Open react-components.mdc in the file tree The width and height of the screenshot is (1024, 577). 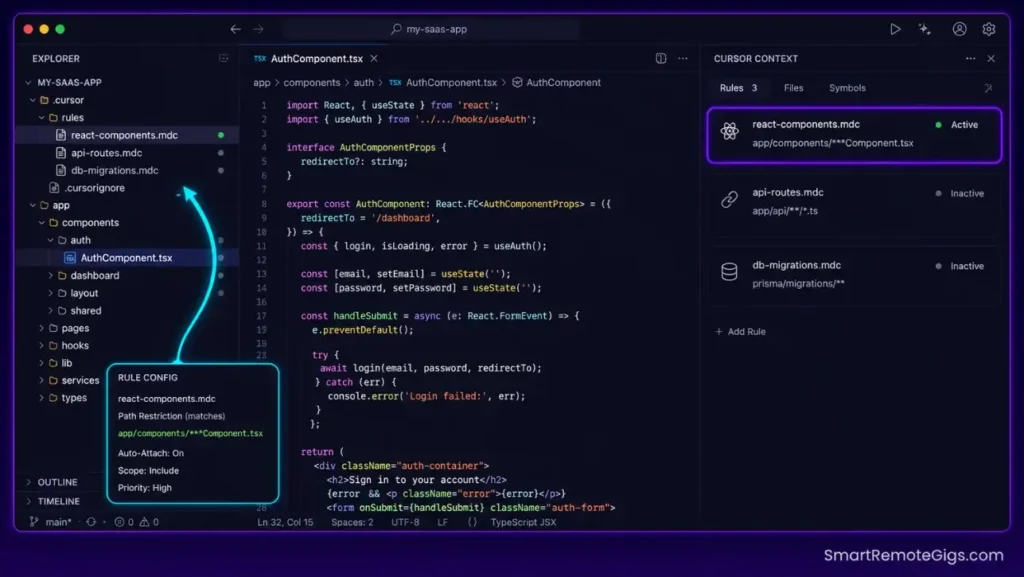[124, 135]
